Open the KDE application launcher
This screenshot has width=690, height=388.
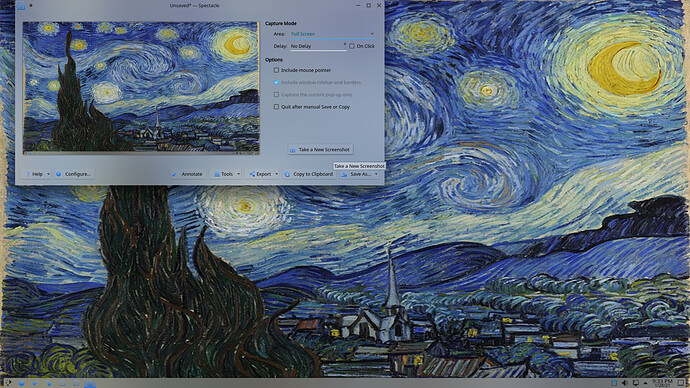point(7,383)
